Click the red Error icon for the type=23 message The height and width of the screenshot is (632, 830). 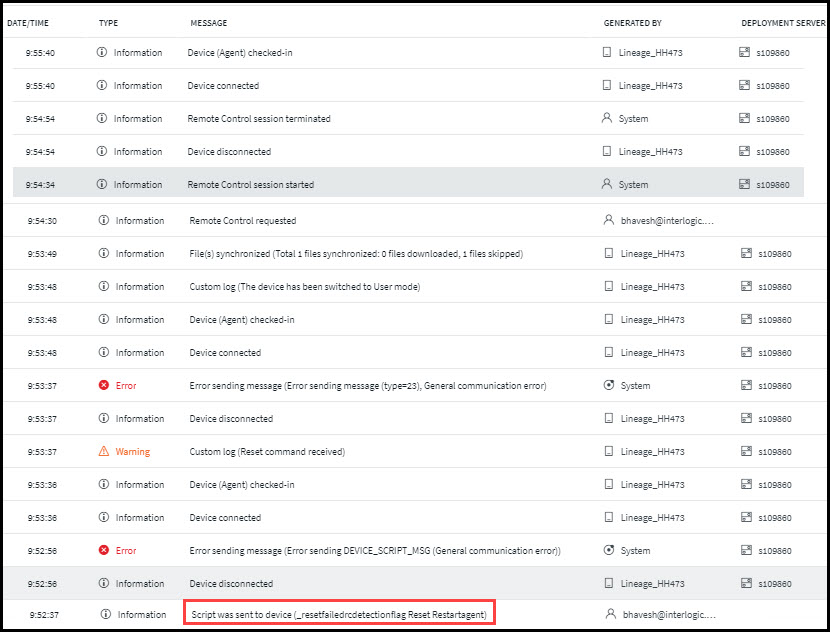pyautogui.click(x=104, y=386)
